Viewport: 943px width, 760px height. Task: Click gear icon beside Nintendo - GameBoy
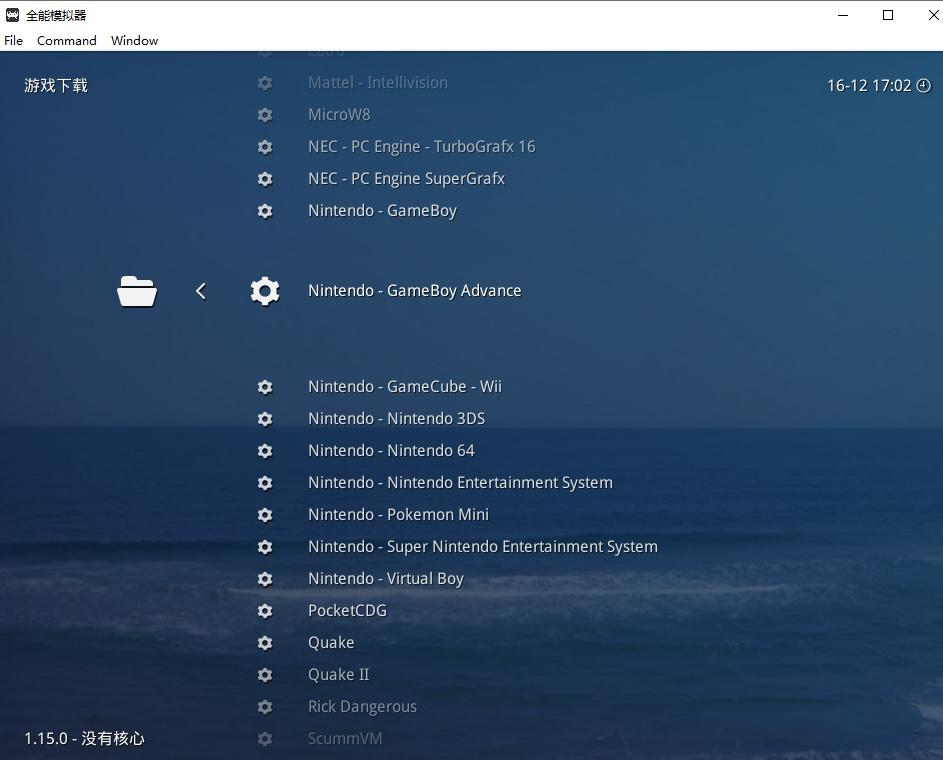pos(265,211)
